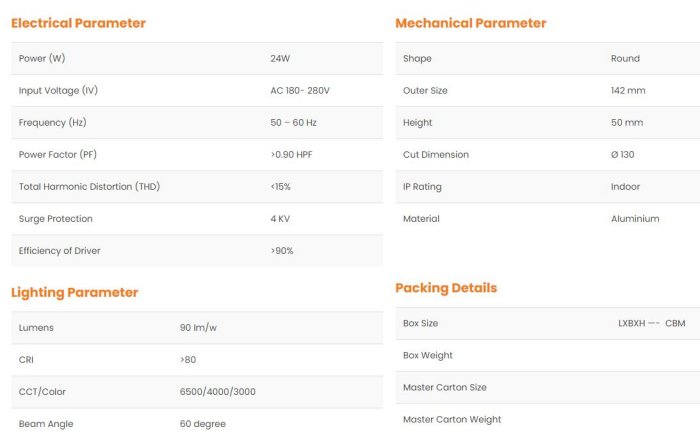Click the Electrical Parameter heading
The height and width of the screenshot is (443, 700).
(x=78, y=23)
